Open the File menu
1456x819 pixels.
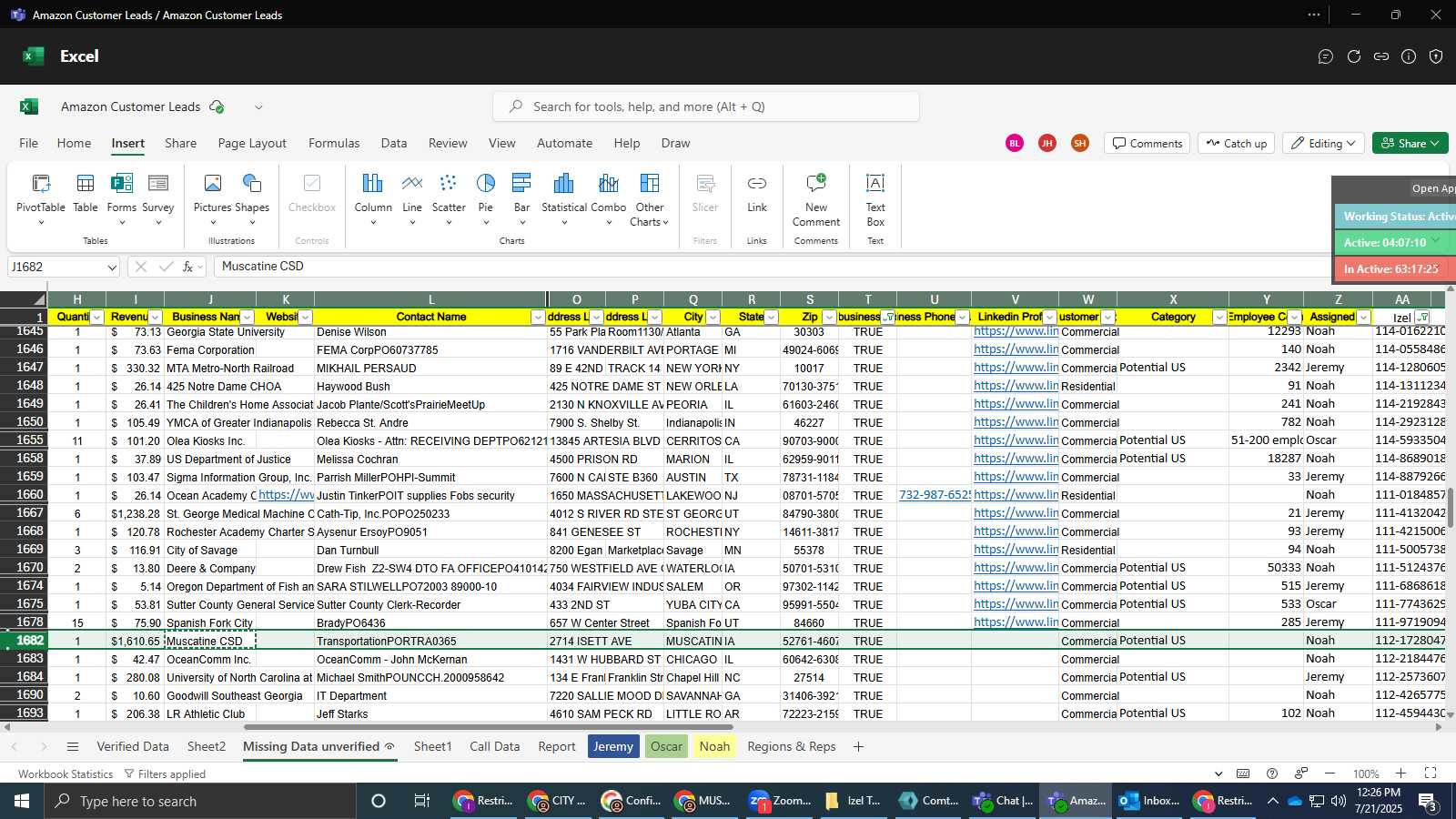click(29, 143)
